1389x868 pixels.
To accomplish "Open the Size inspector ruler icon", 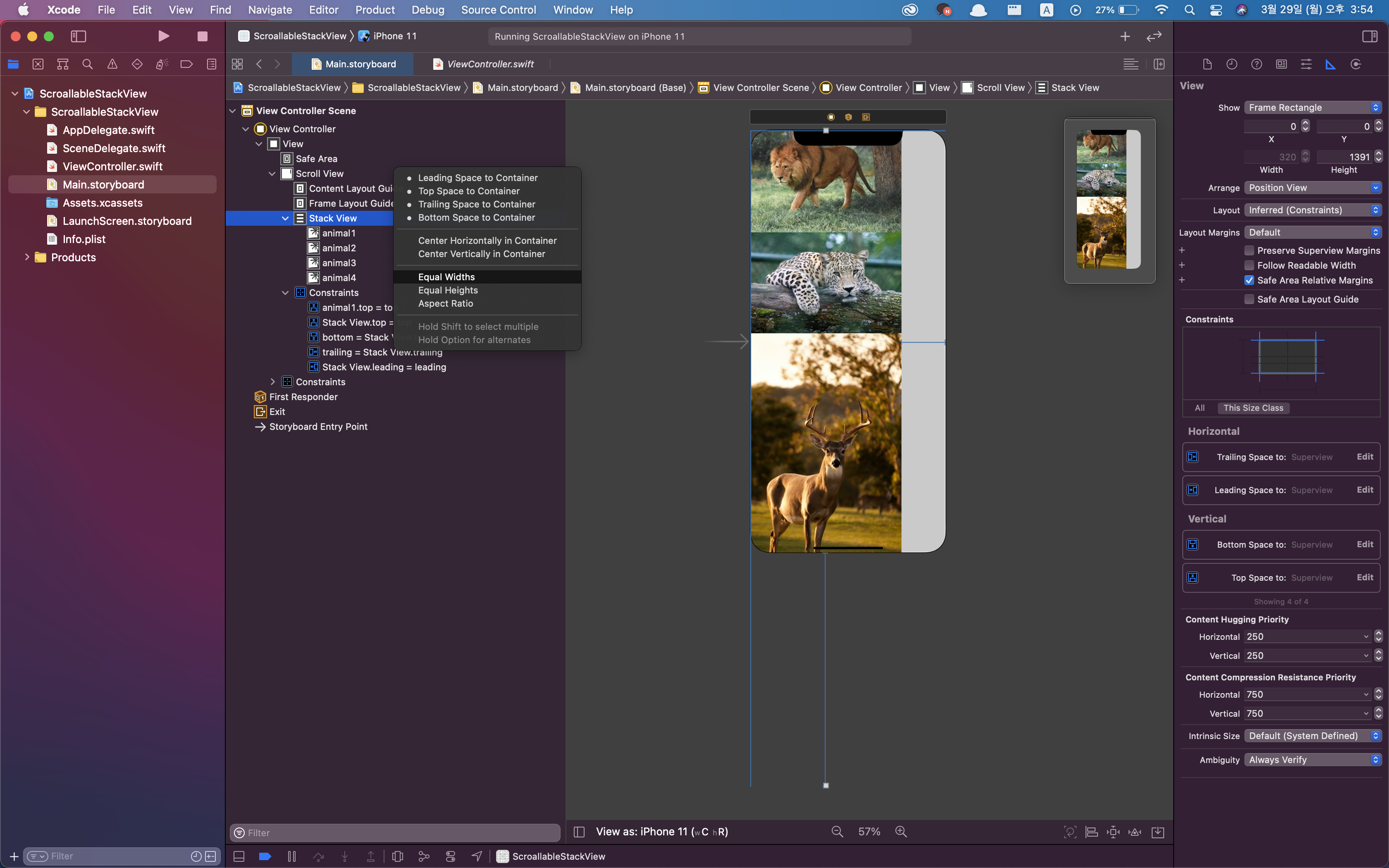I will (1330, 64).
